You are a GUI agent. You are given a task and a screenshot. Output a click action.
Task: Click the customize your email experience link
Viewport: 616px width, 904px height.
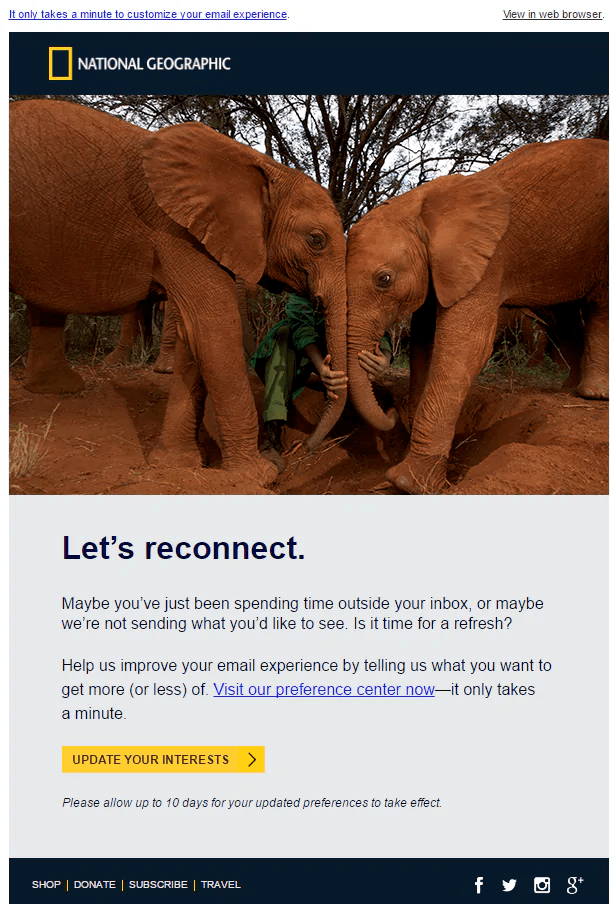click(148, 14)
